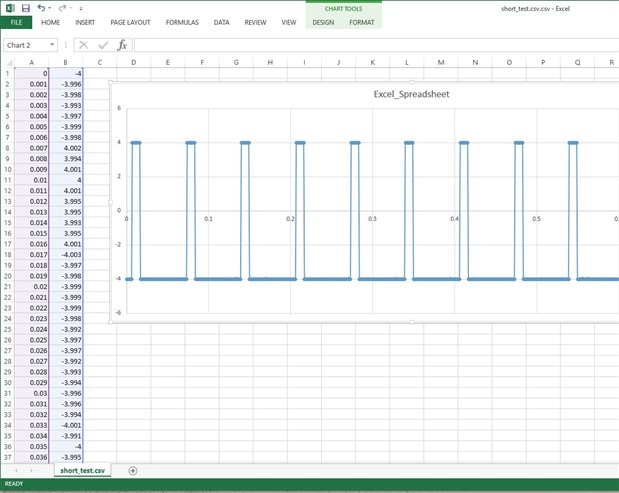The width and height of the screenshot is (619, 493).
Task: Open the FILE tab
Action: [16, 21]
